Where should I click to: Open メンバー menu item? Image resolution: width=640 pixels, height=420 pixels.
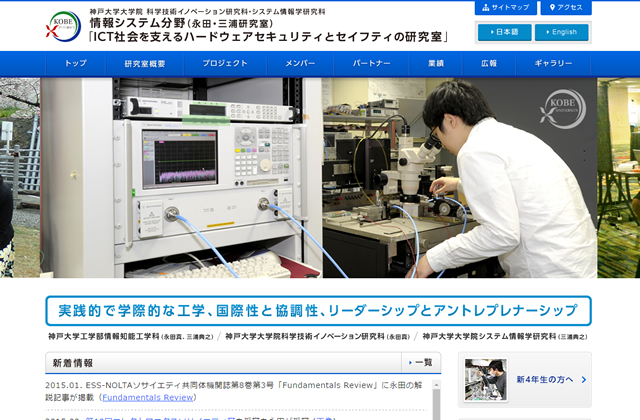tap(300, 63)
